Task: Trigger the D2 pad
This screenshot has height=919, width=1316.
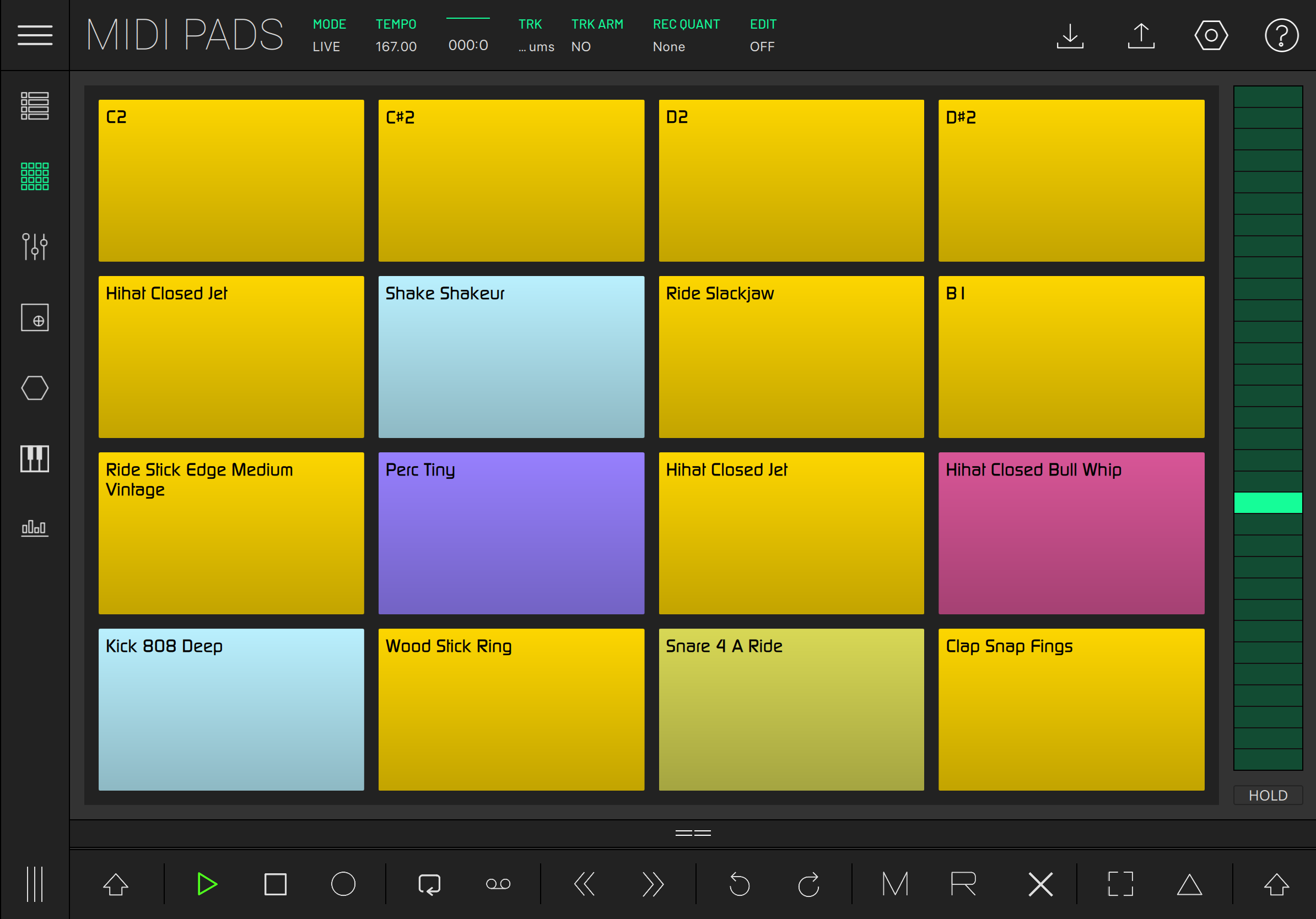Action: (791, 181)
